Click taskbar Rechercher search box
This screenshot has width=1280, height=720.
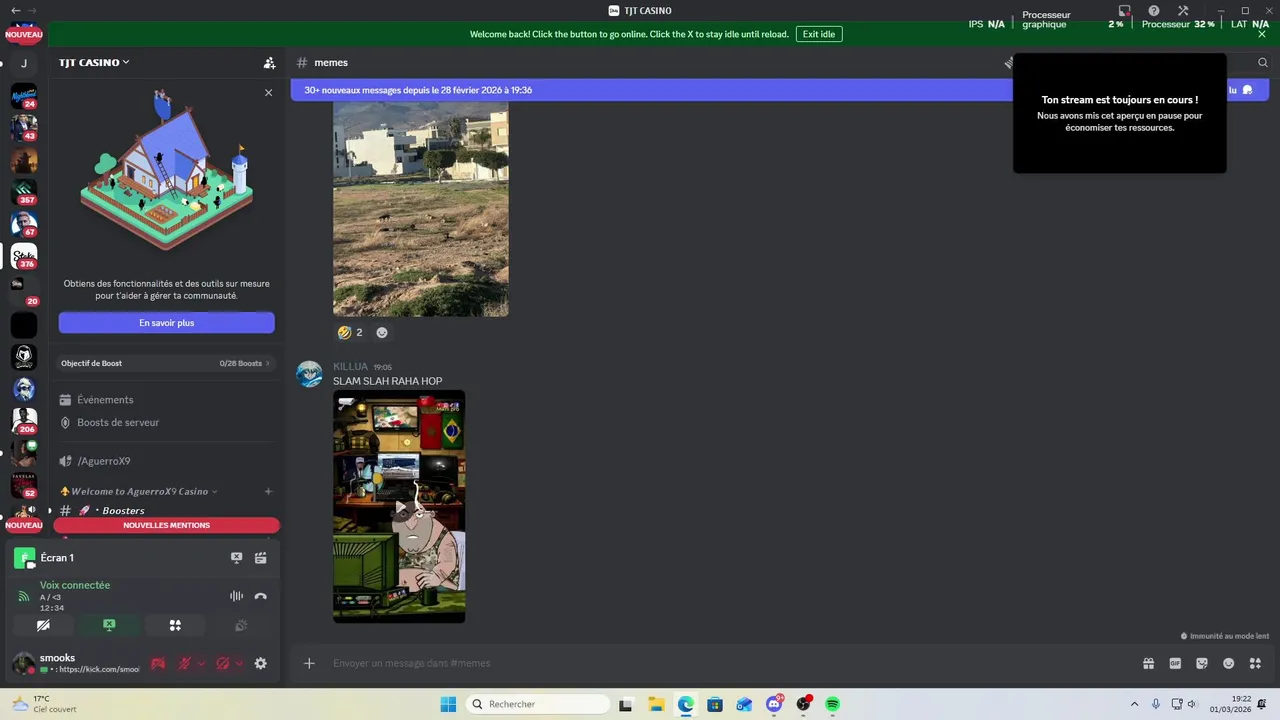[538, 704]
